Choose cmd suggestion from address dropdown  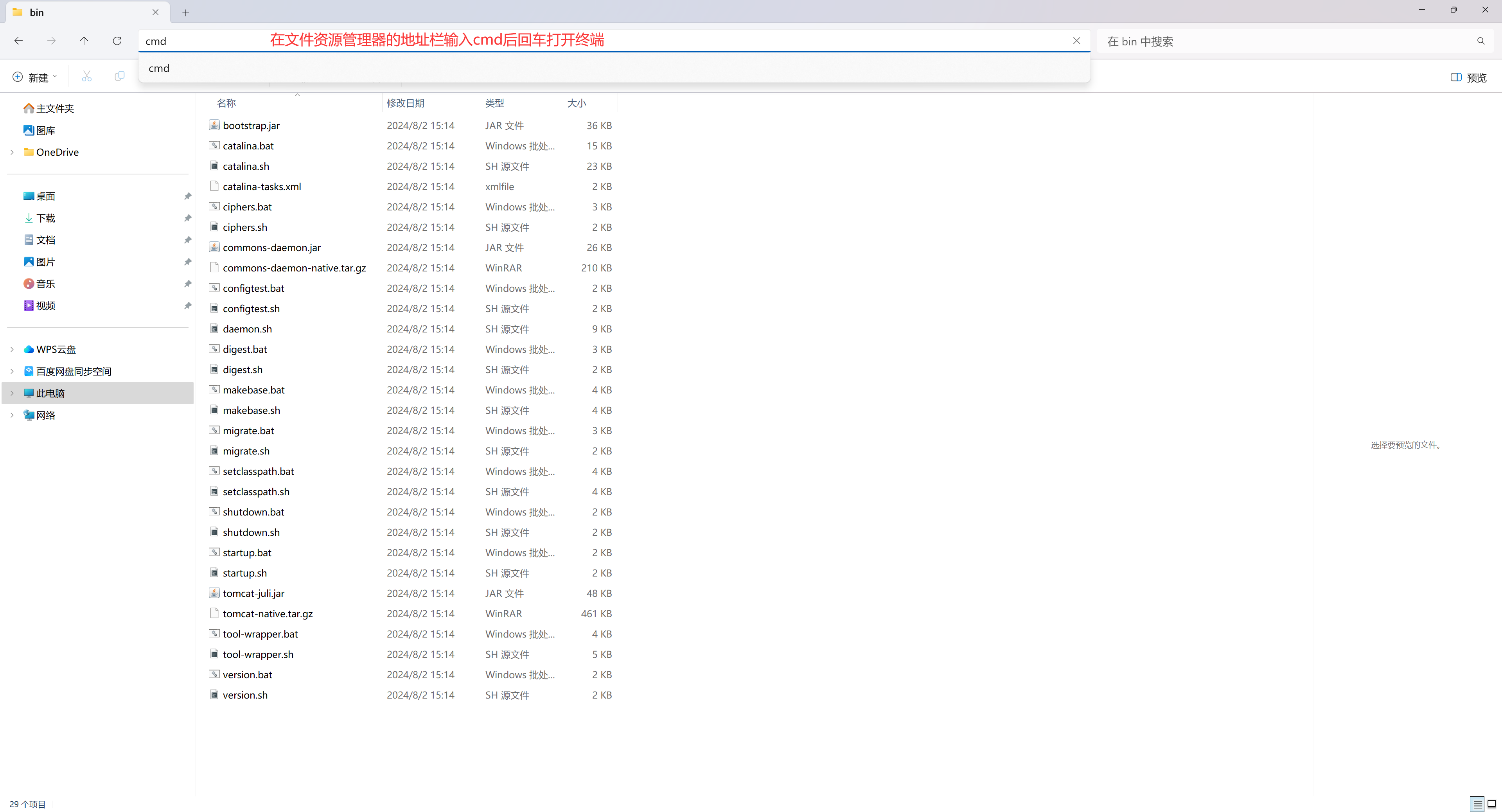point(159,68)
